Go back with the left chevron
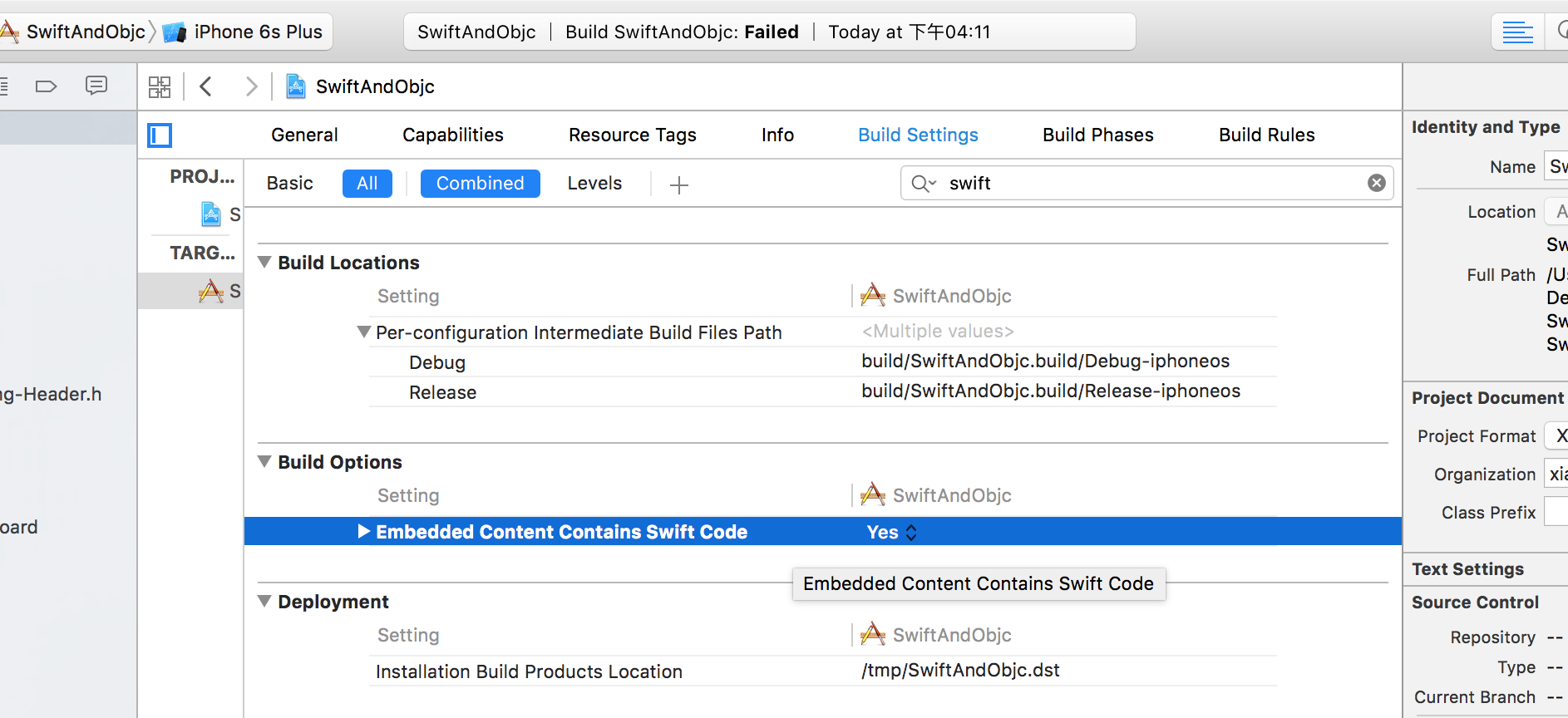 tap(206, 86)
